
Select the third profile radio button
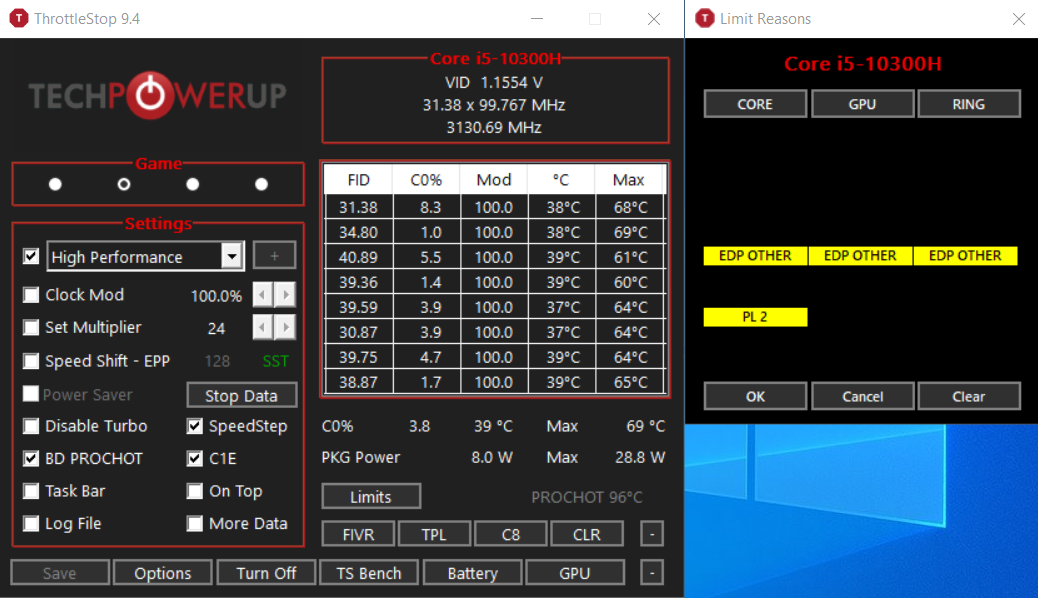[x=193, y=184]
